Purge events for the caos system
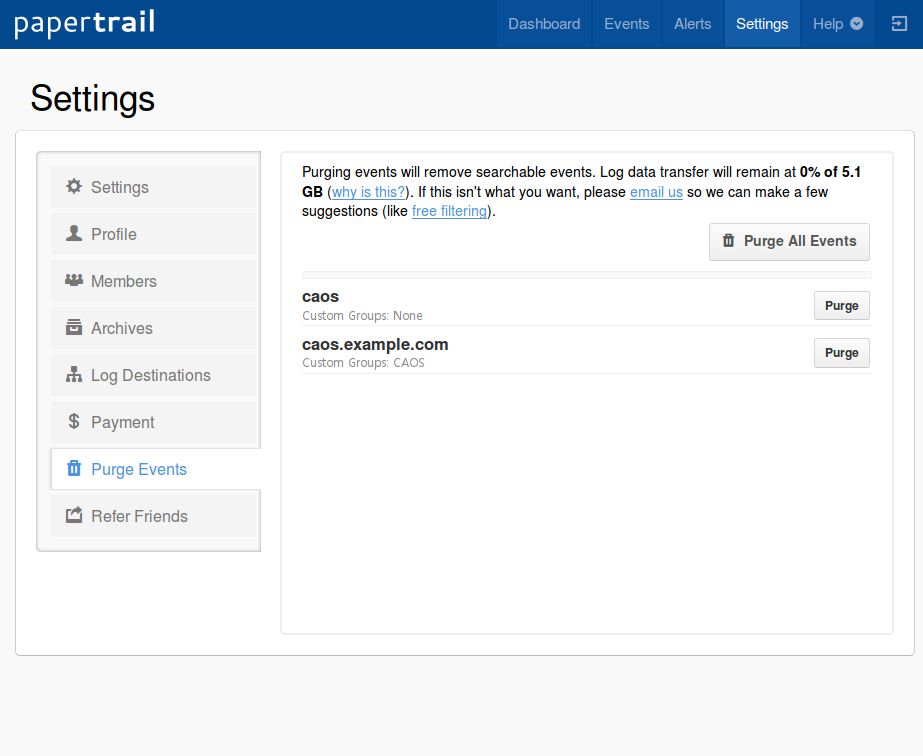Viewport: 923px width, 756px height. pyautogui.click(x=841, y=306)
